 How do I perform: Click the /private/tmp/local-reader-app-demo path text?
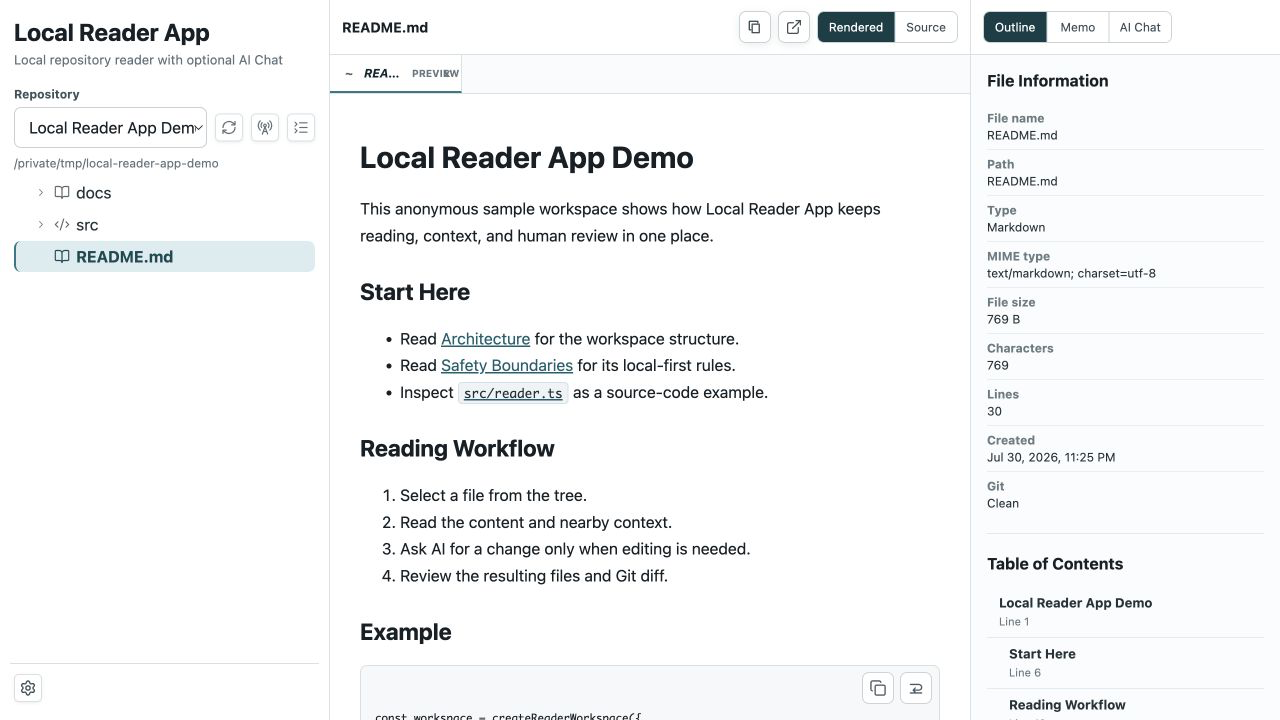pos(116,163)
